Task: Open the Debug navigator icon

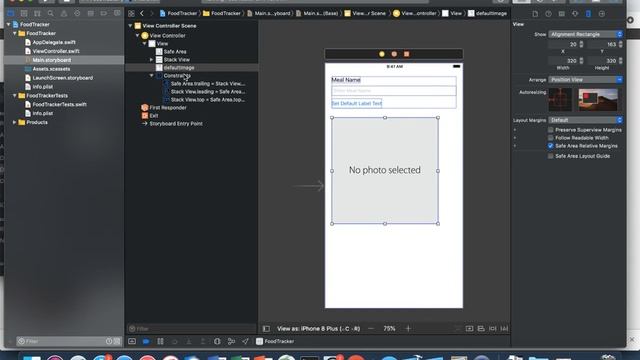Action: point(90,13)
